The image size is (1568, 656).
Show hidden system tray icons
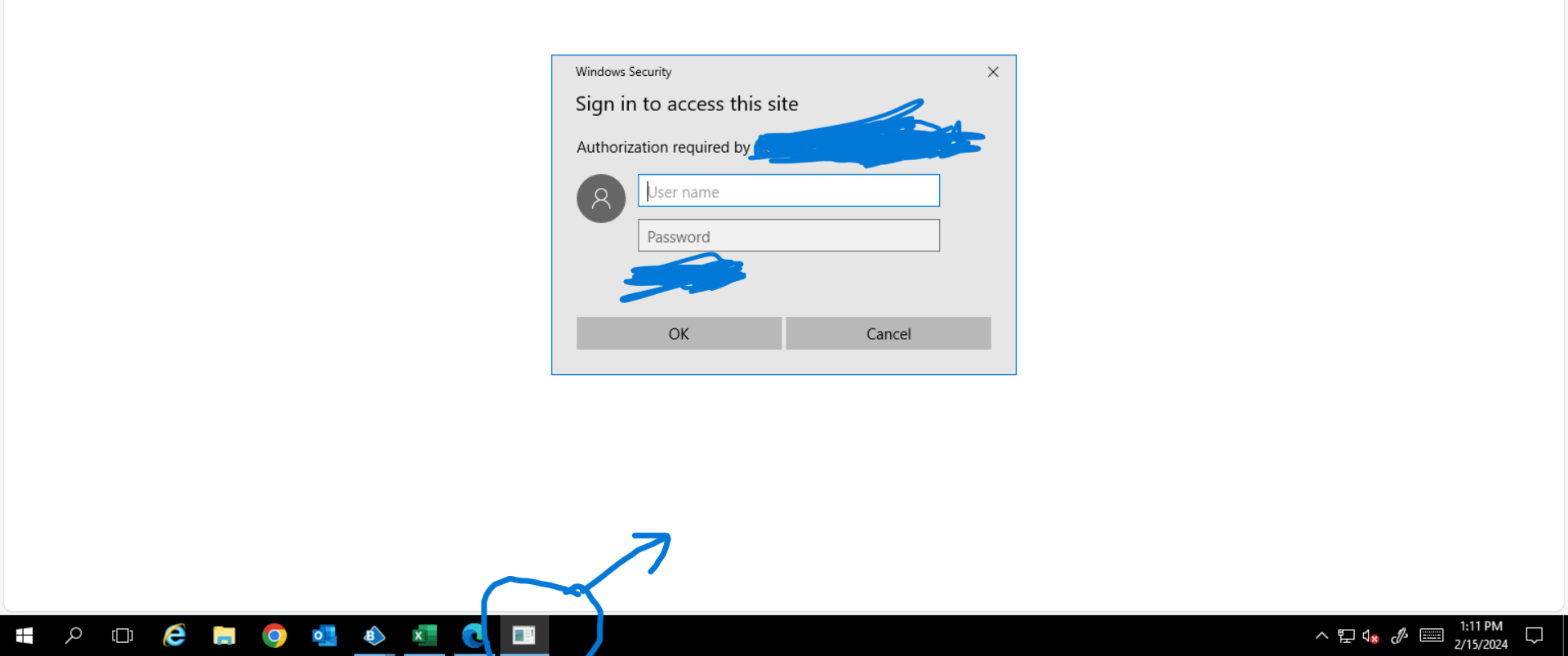point(1321,636)
